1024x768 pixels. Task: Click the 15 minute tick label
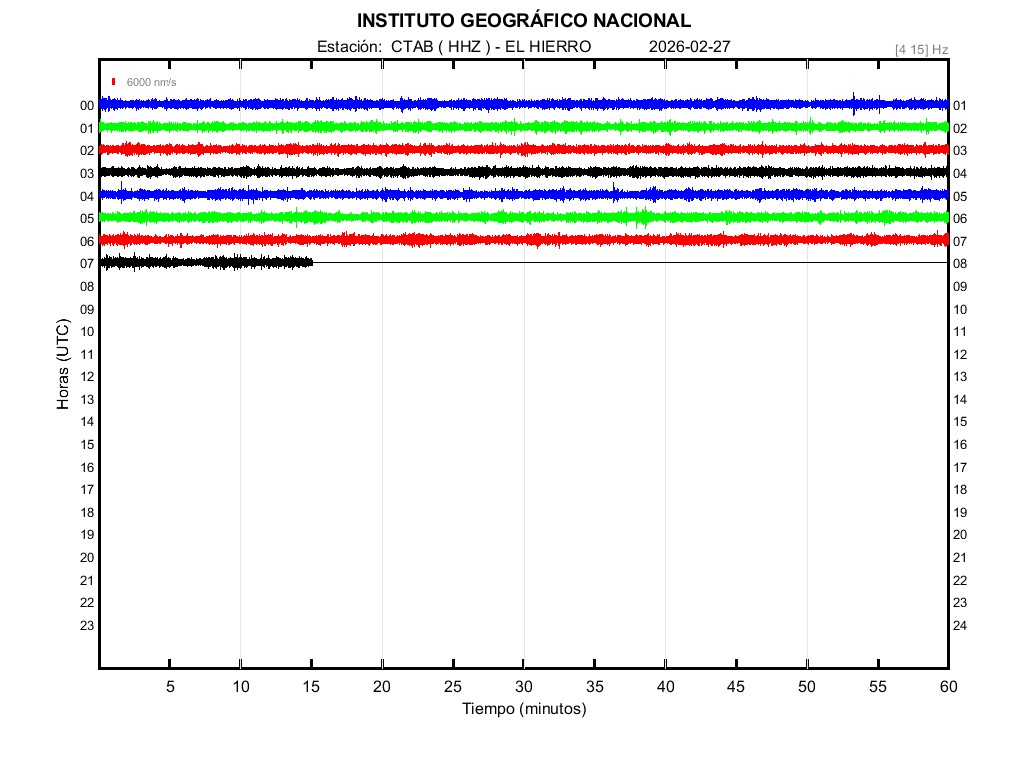pos(311,686)
